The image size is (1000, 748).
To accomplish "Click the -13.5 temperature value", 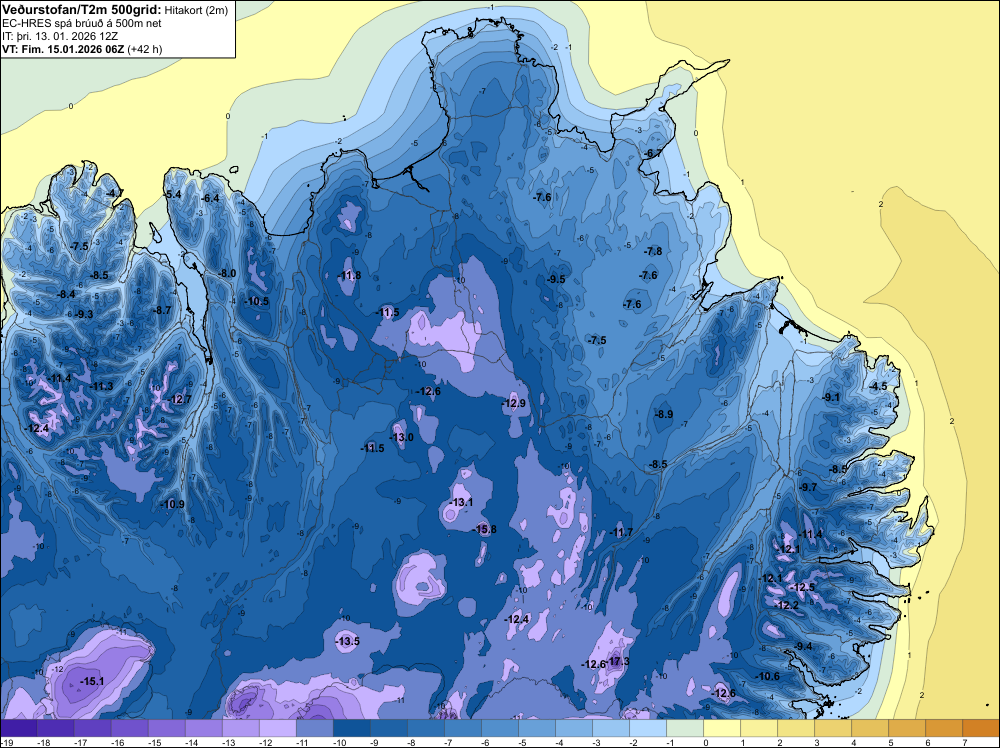I will pyautogui.click(x=348, y=642).
